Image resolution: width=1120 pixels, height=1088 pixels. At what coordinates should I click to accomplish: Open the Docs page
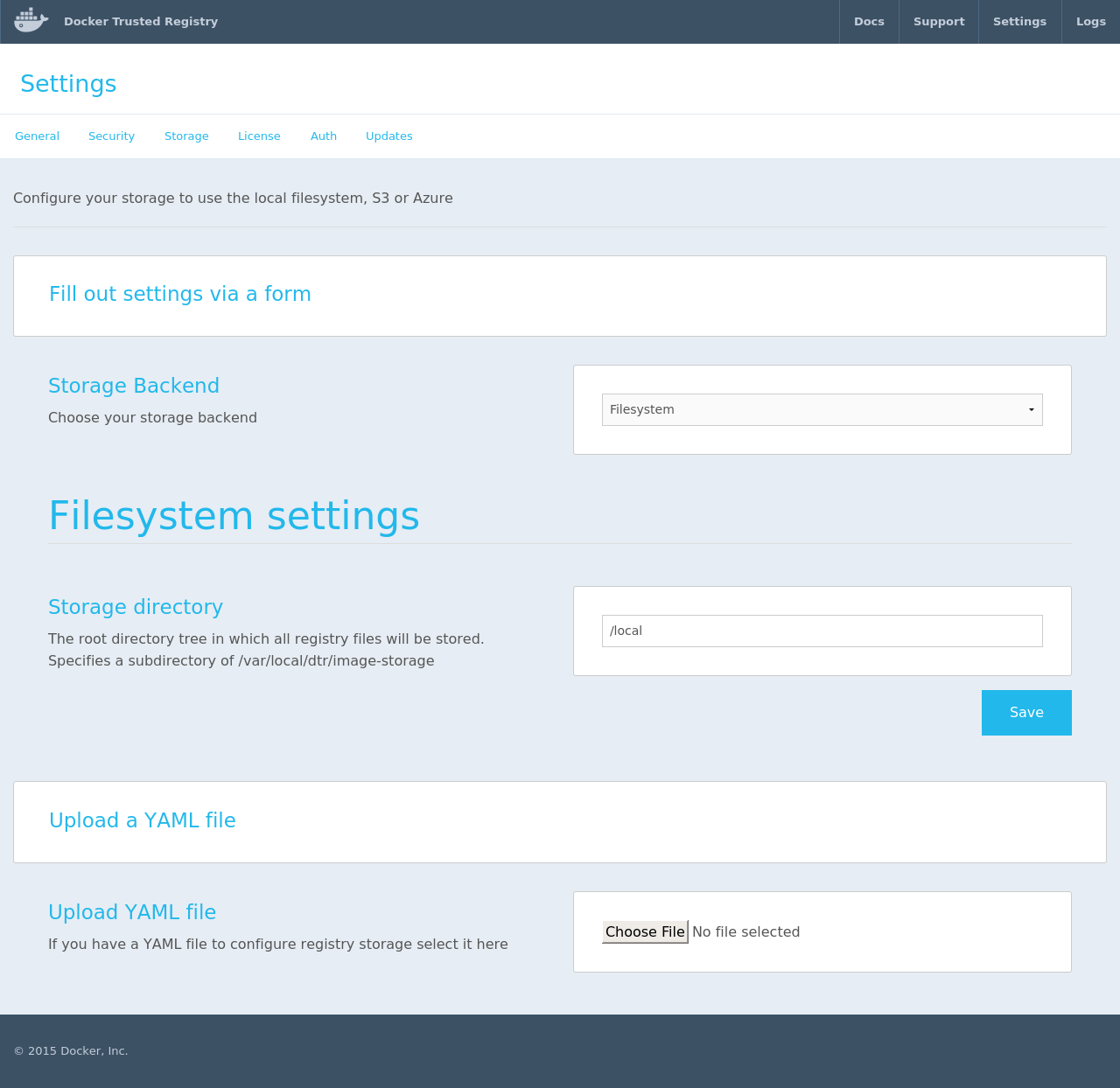pos(869,21)
